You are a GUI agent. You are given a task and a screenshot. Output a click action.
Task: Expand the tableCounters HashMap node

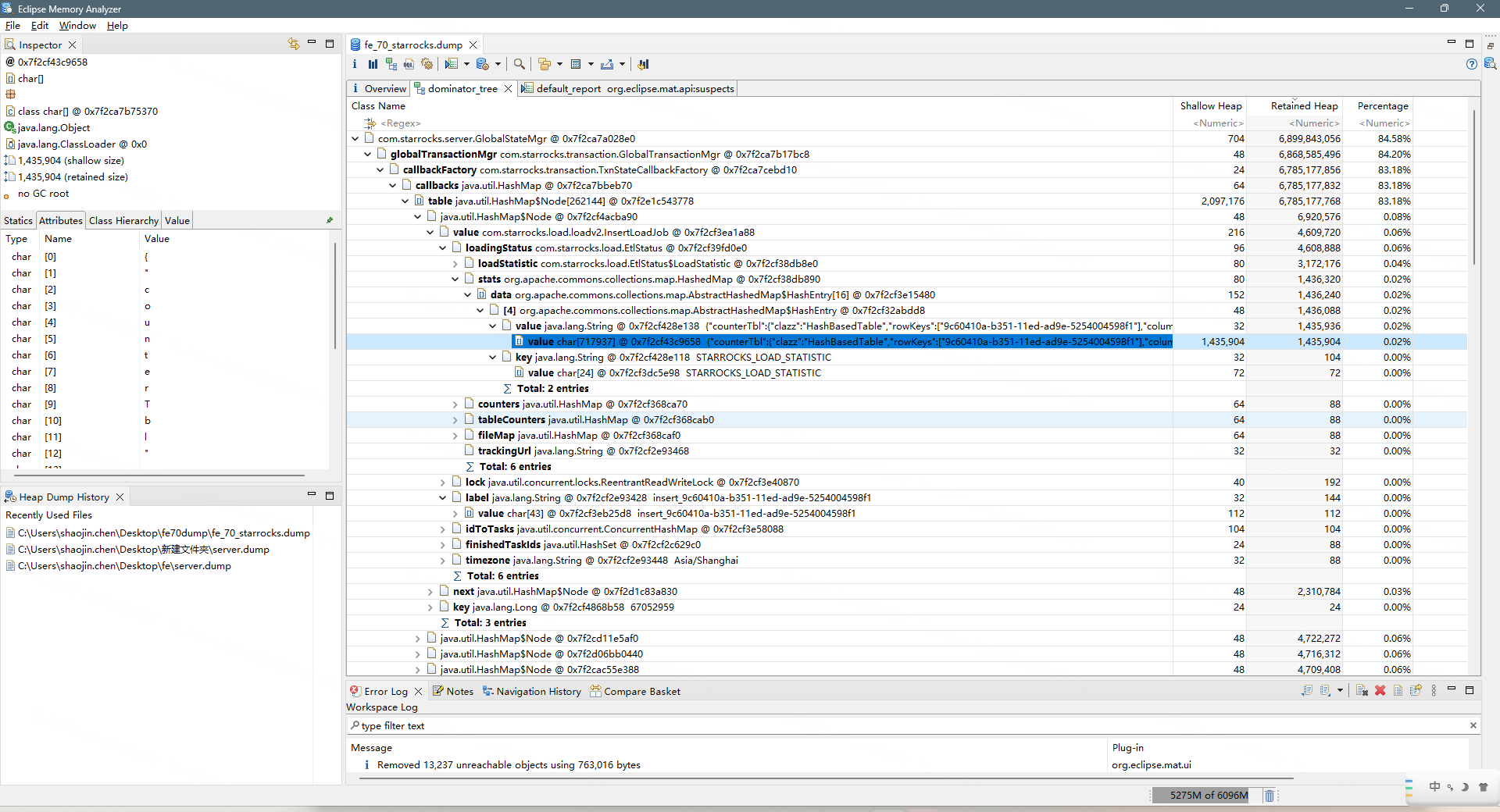455,420
